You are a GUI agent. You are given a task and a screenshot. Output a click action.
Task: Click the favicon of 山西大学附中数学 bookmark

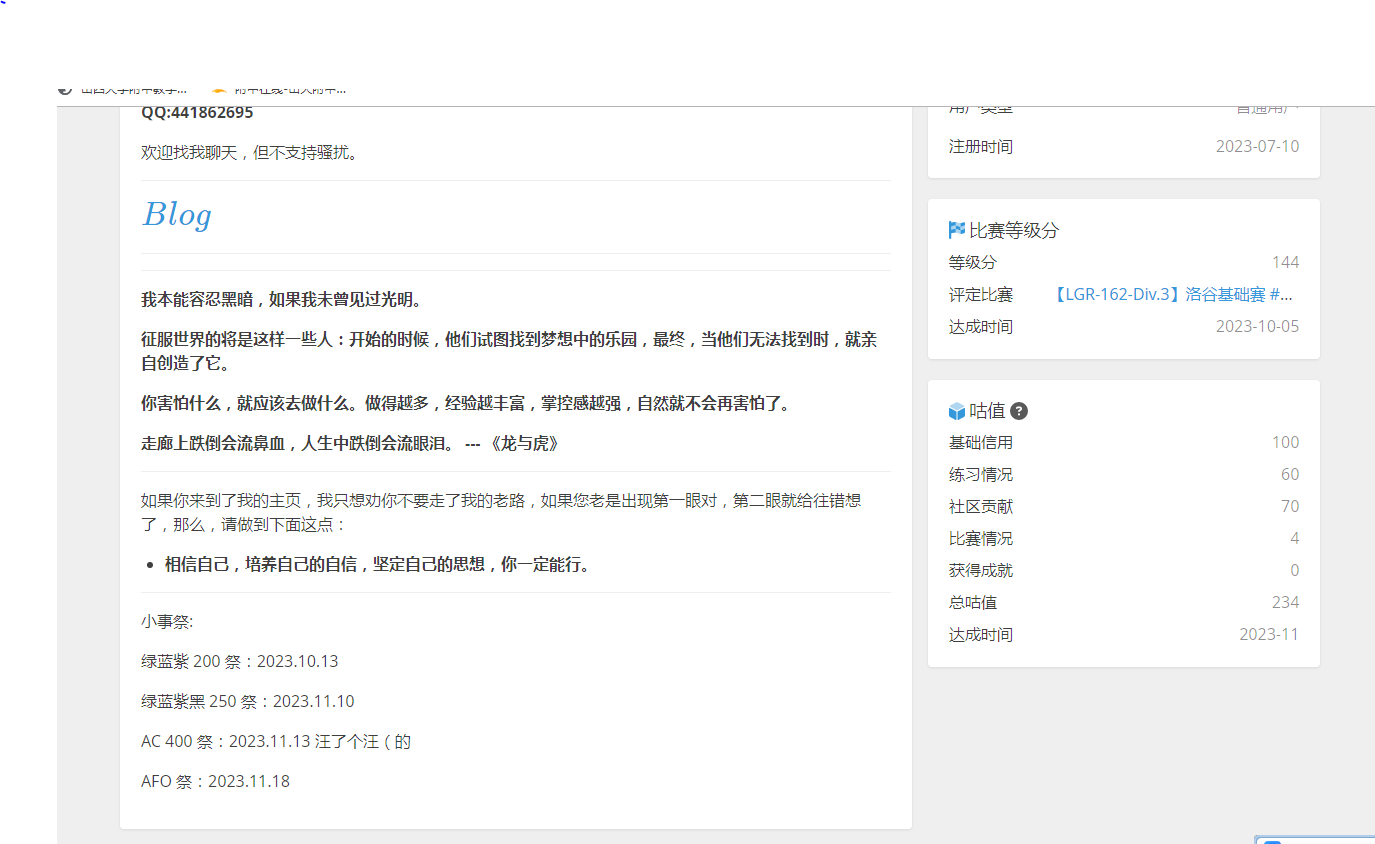(65, 89)
